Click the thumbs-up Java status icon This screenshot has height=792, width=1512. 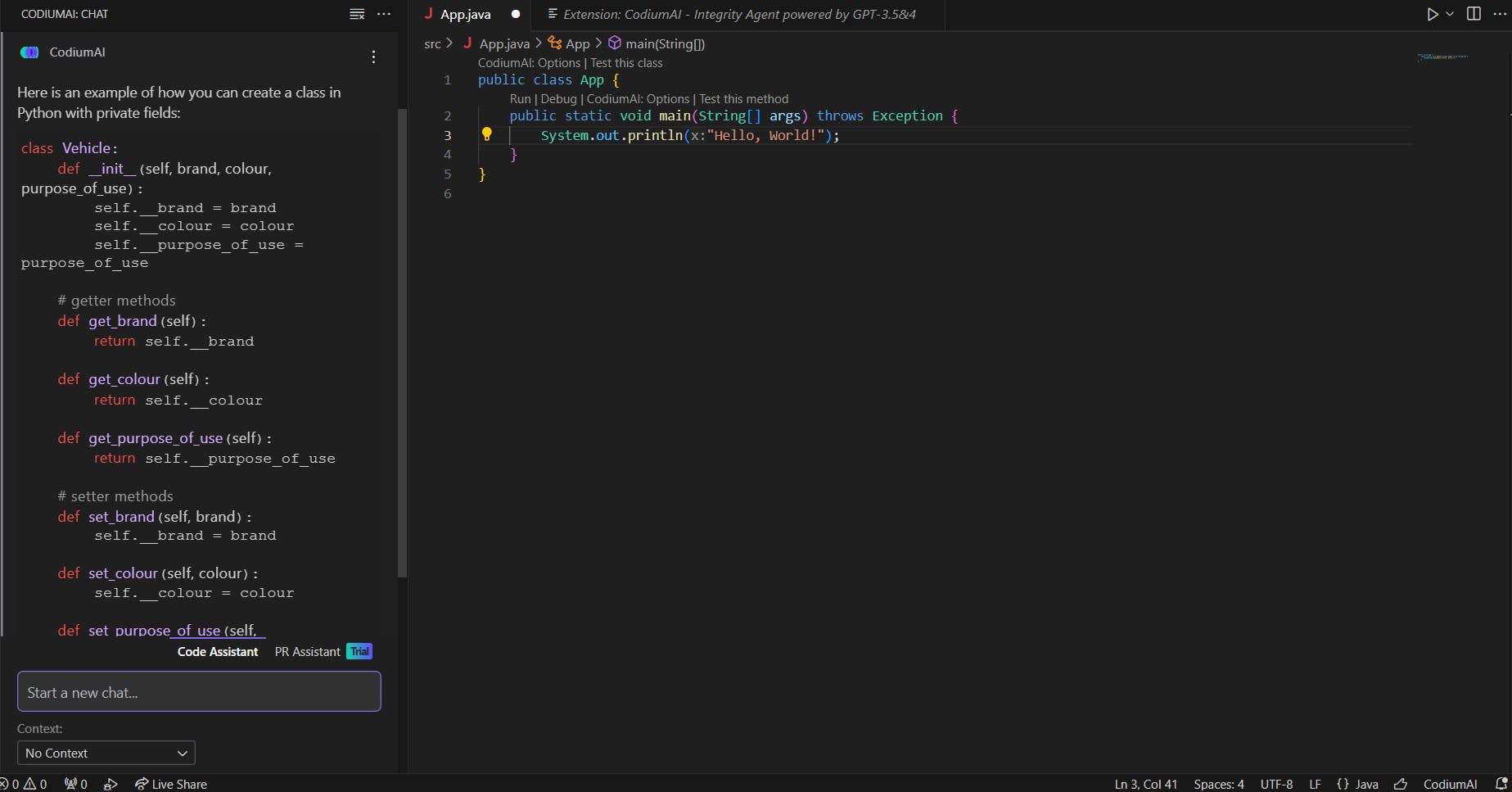(x=1401, y=784)
